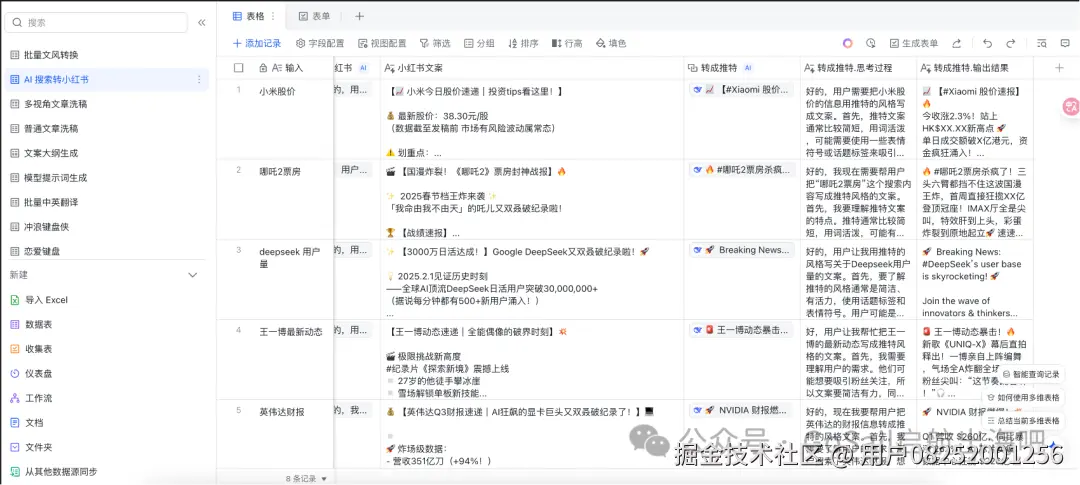Redo the last action
Viewport: 1080px width, 485px height.
[1010, 43]
